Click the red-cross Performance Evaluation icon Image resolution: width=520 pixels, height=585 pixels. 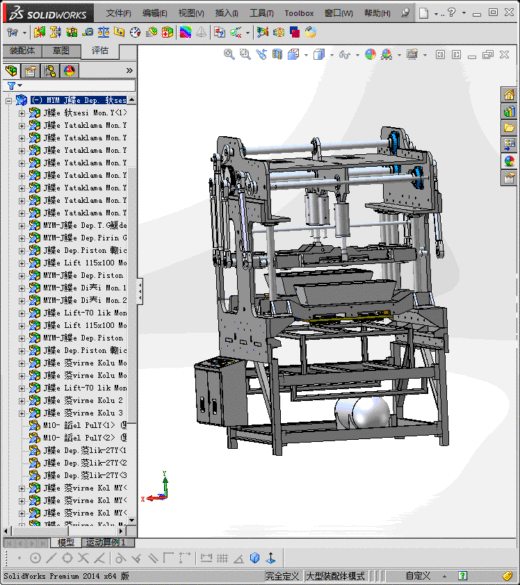[x=167, y=32]
